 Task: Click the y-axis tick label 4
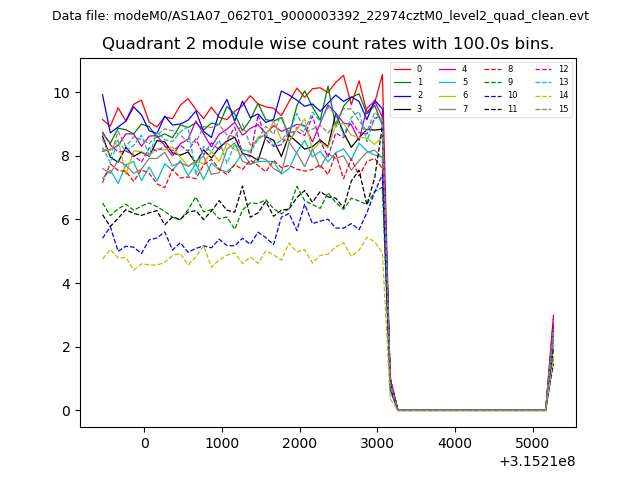click(66, 284)
